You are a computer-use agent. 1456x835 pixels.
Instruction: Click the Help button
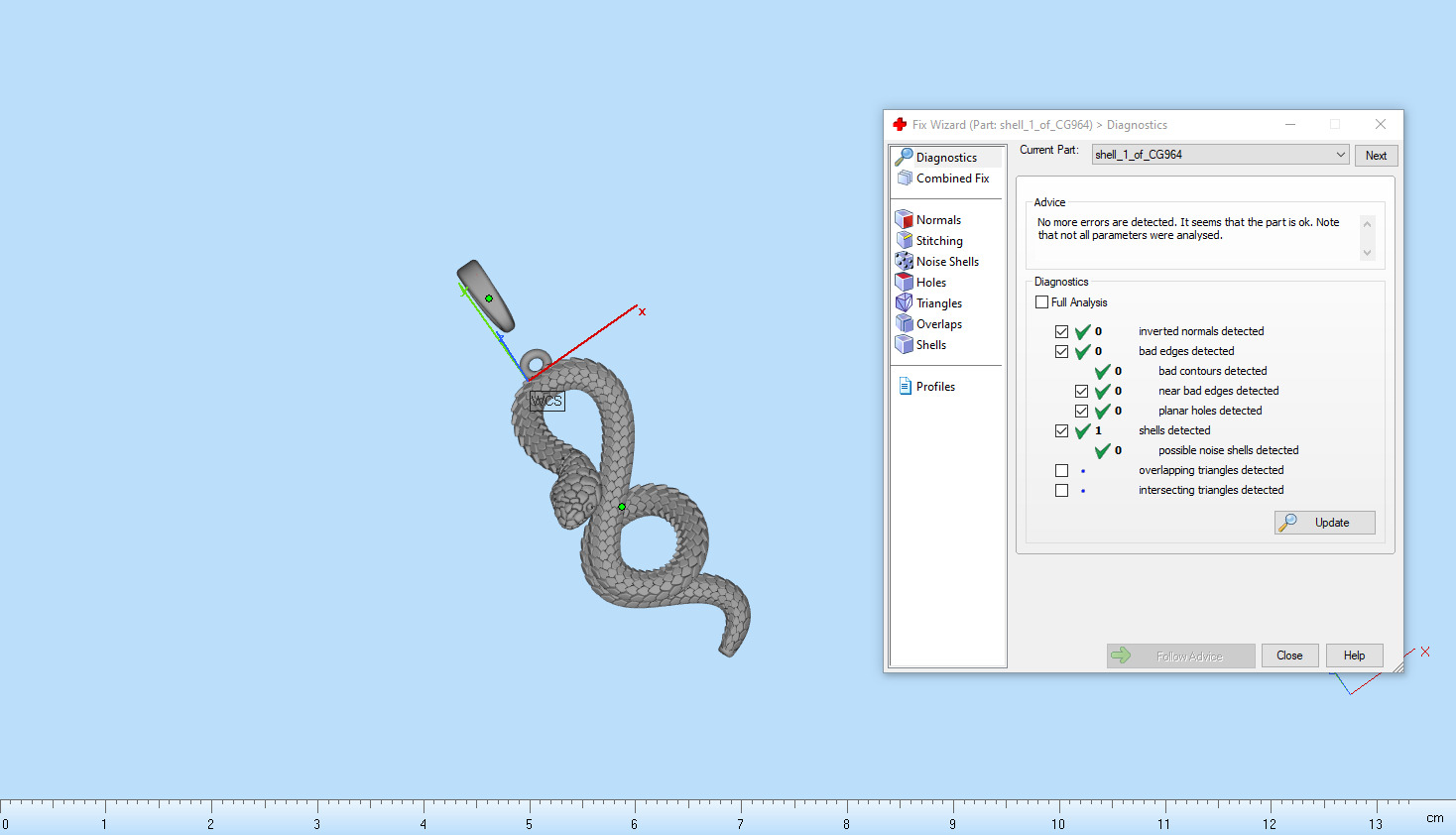pos(1354,656)
